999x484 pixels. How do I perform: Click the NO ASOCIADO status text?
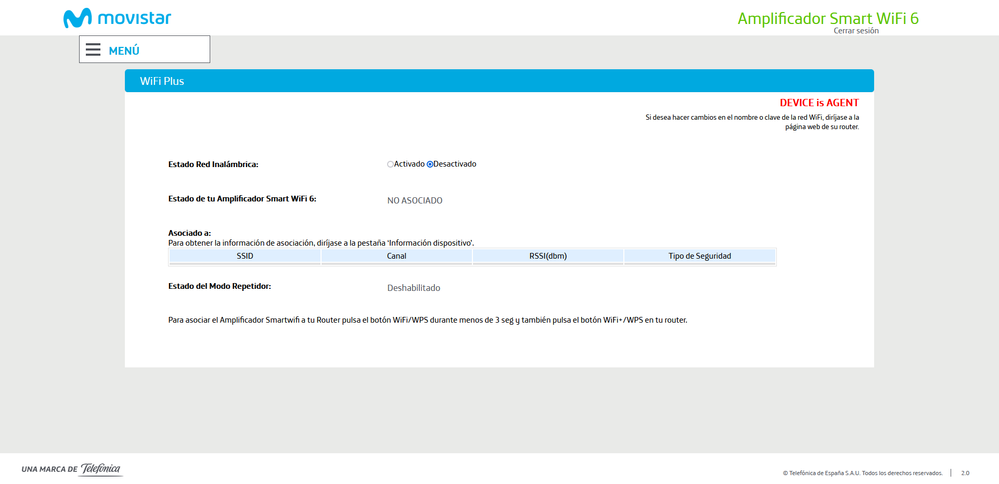tap(414, 200)
